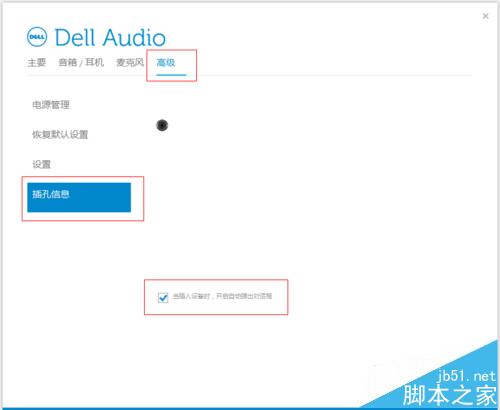Toggle the auto popup dialog checkbox
This screenshot has width=500, height=410.
[x=163, y=297]
